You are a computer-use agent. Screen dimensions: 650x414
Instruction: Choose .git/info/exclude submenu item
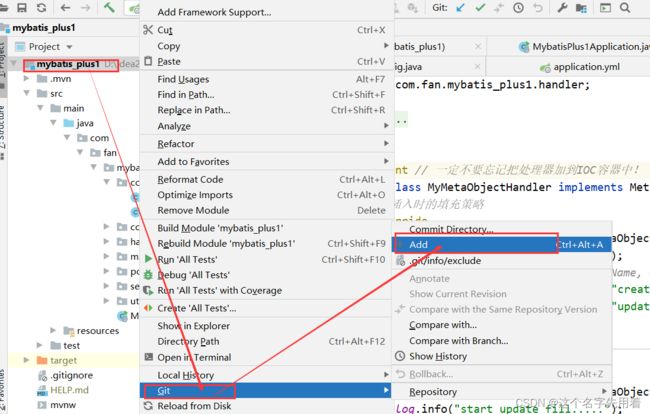tap(502, 260)
